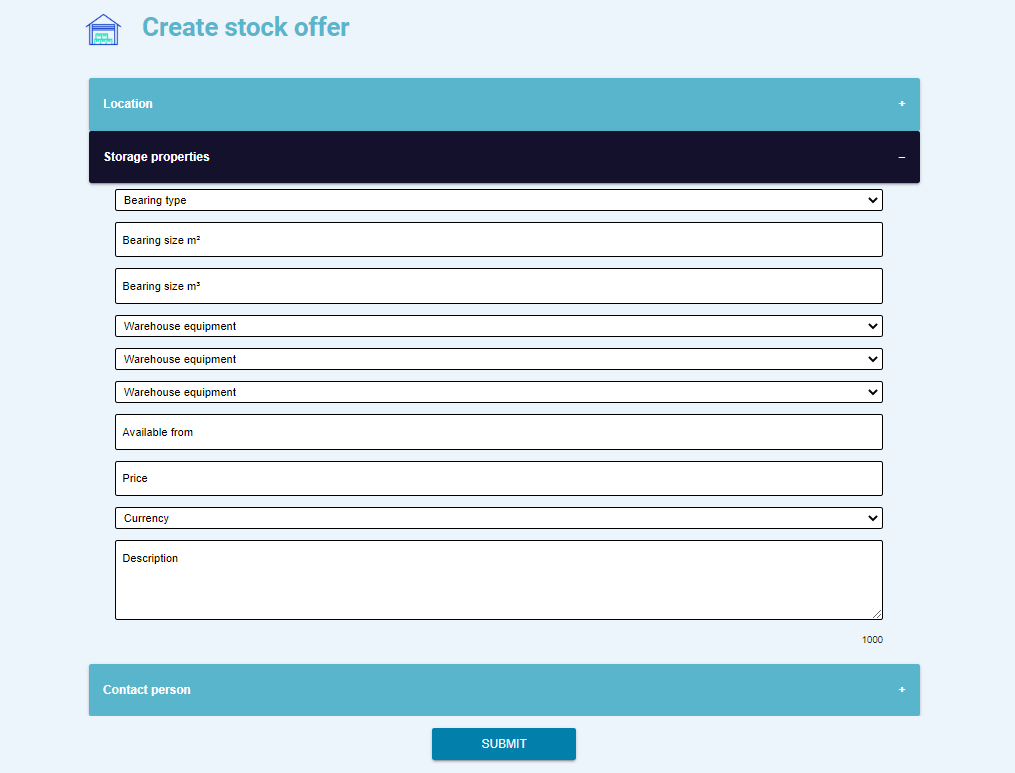The image size is (1015, 773).
Task: Open the Currency dropdown
Action: 499,518
